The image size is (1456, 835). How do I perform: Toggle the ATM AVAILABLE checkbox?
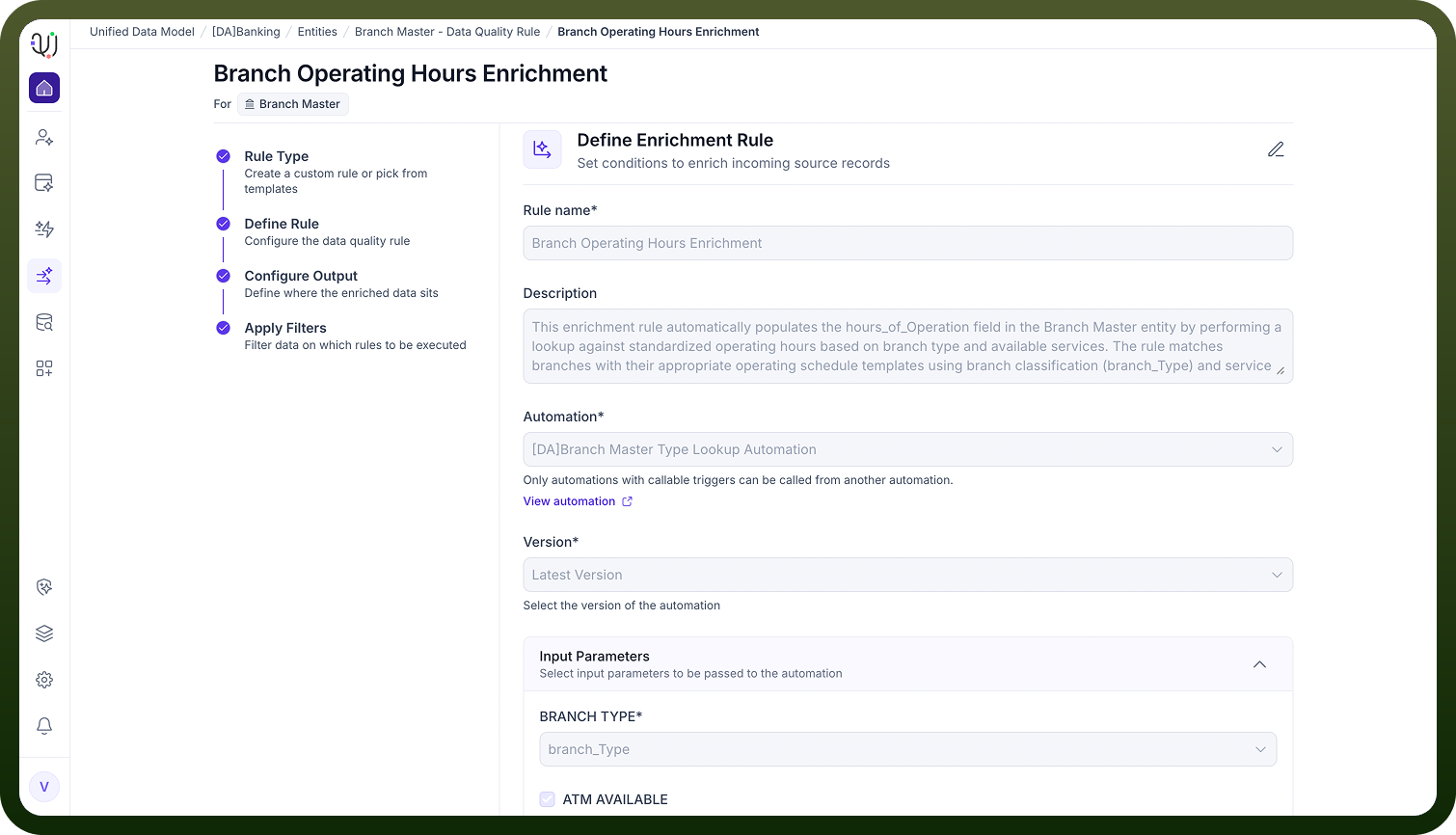point(547,799)
